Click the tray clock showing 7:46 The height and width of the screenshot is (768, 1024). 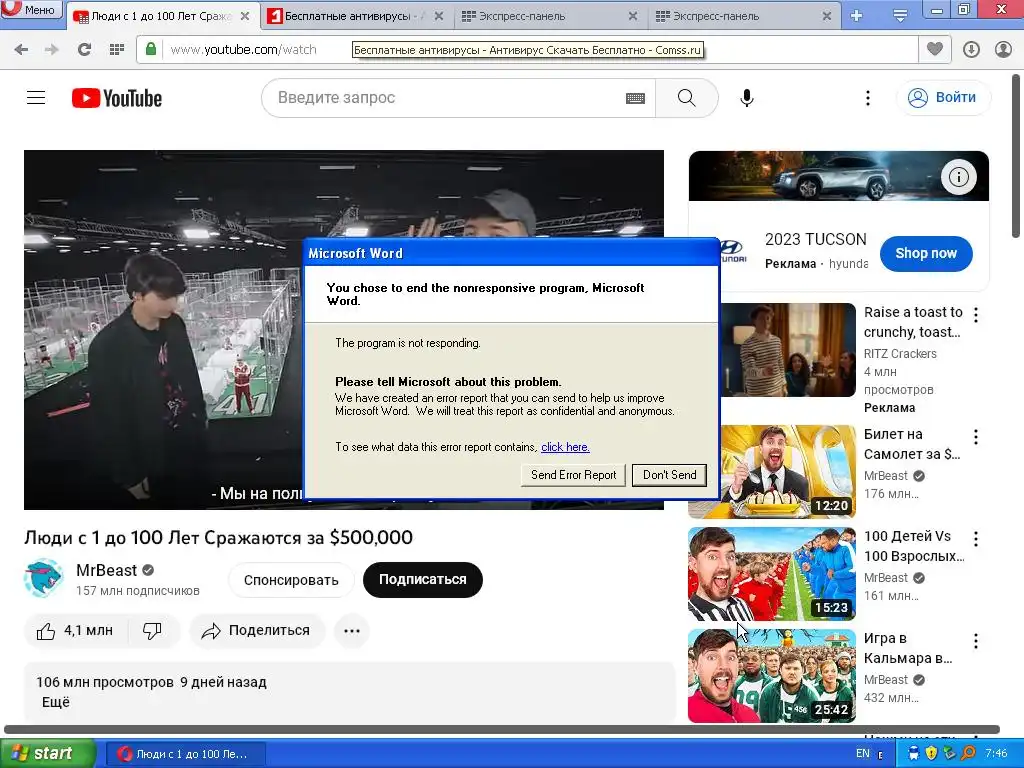(996, 754)
